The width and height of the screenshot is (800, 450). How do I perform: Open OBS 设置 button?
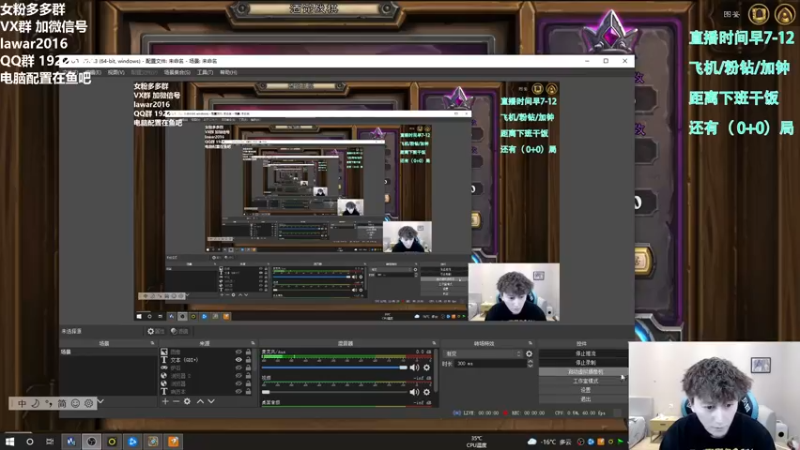point(584,390)
